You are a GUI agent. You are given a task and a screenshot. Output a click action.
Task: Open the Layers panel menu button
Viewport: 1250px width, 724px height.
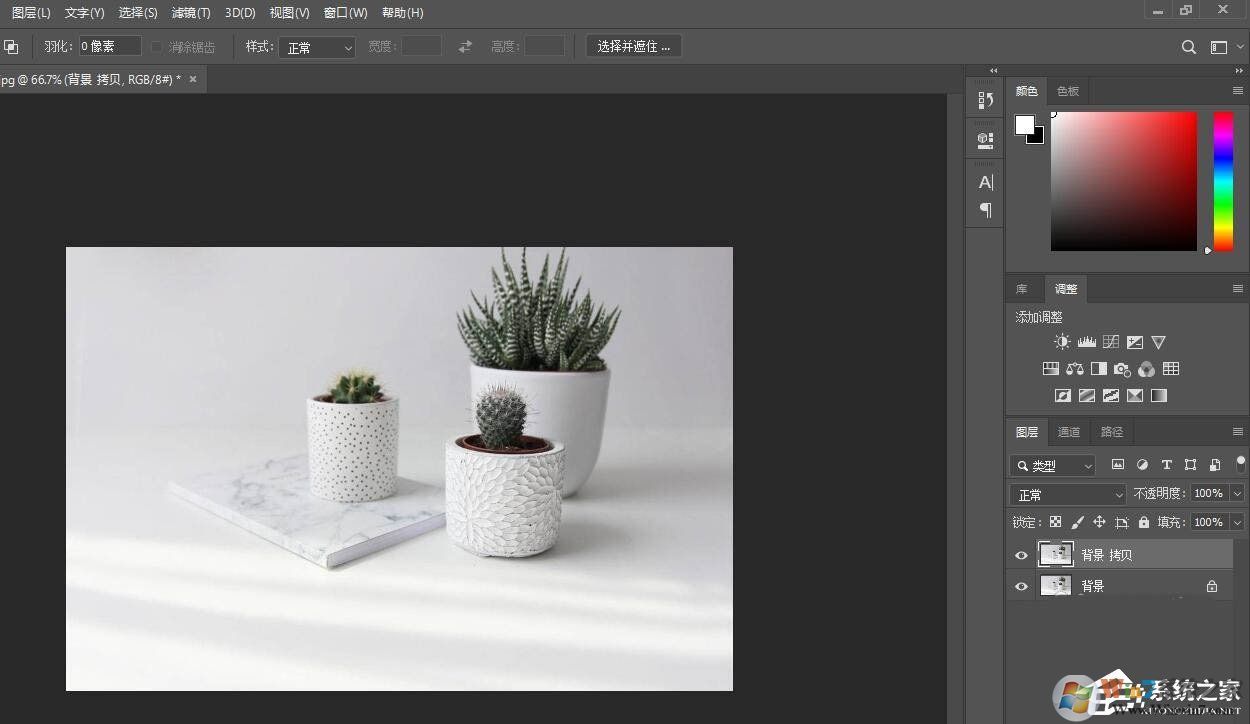click(x=1238, y=431)
